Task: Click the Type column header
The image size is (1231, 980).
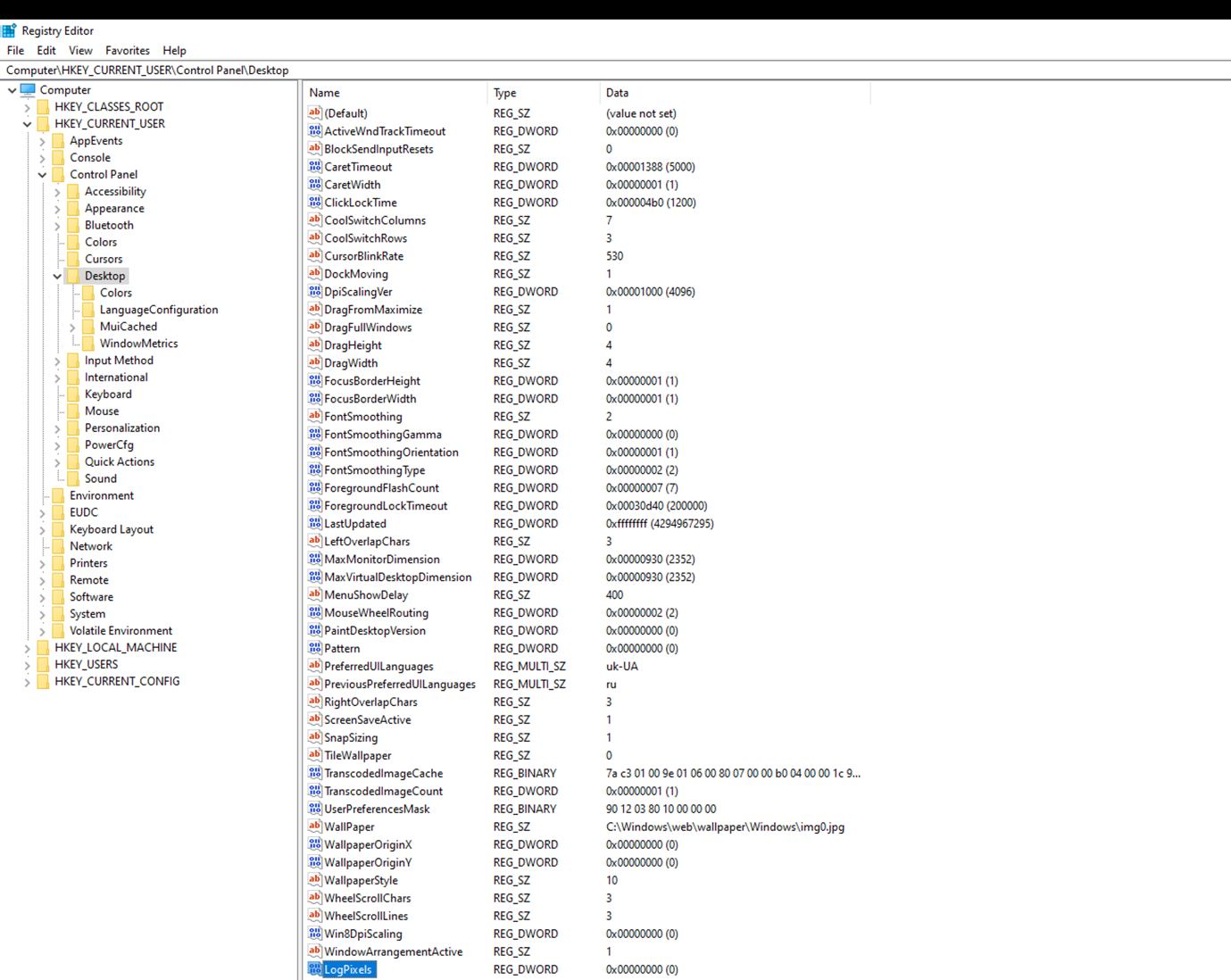Action: pos(544,93)
